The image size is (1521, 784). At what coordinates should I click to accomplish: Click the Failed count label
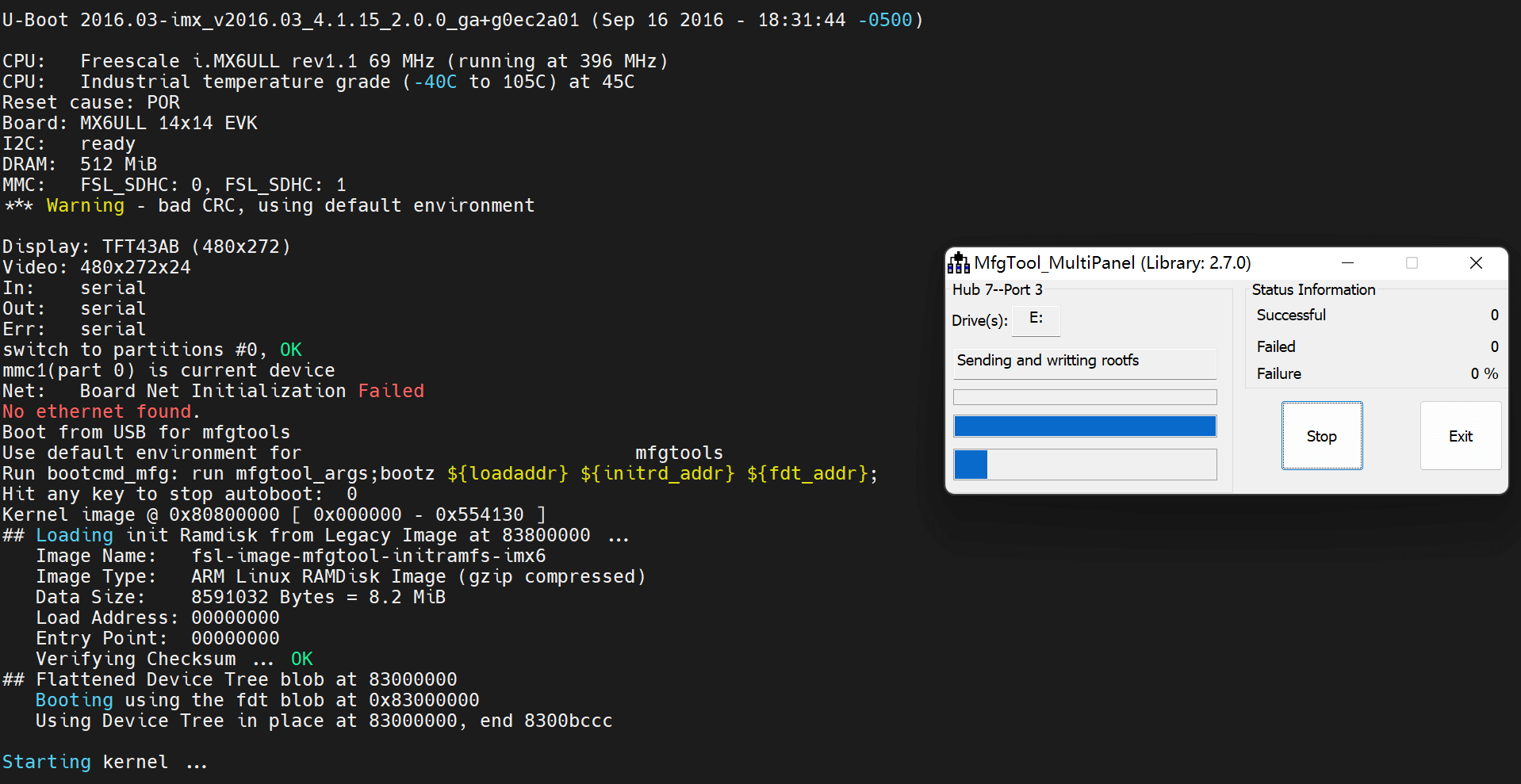tap(1276, 347)
